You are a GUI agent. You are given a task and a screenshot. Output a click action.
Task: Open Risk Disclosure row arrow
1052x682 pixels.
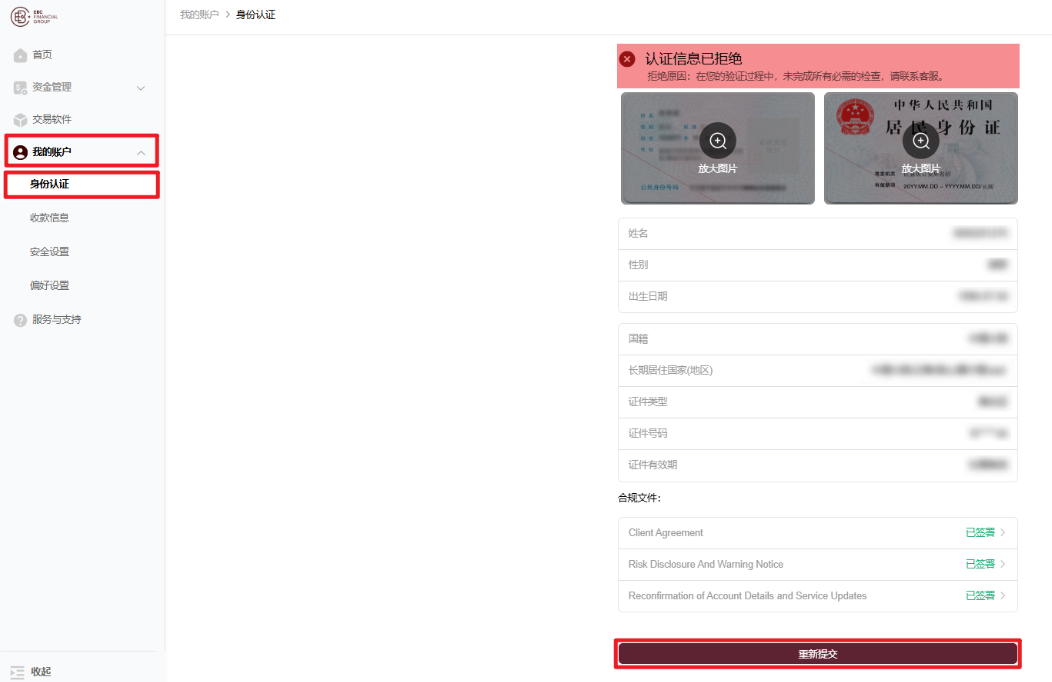coord(1003,564)
